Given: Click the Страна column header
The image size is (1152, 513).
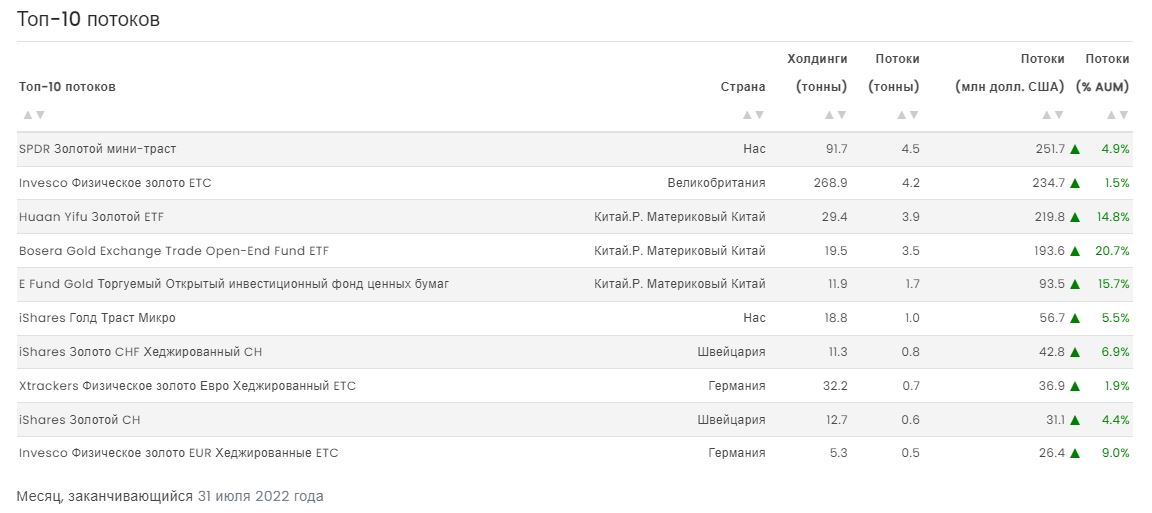Looking at the screenshot, I should 743,86.
